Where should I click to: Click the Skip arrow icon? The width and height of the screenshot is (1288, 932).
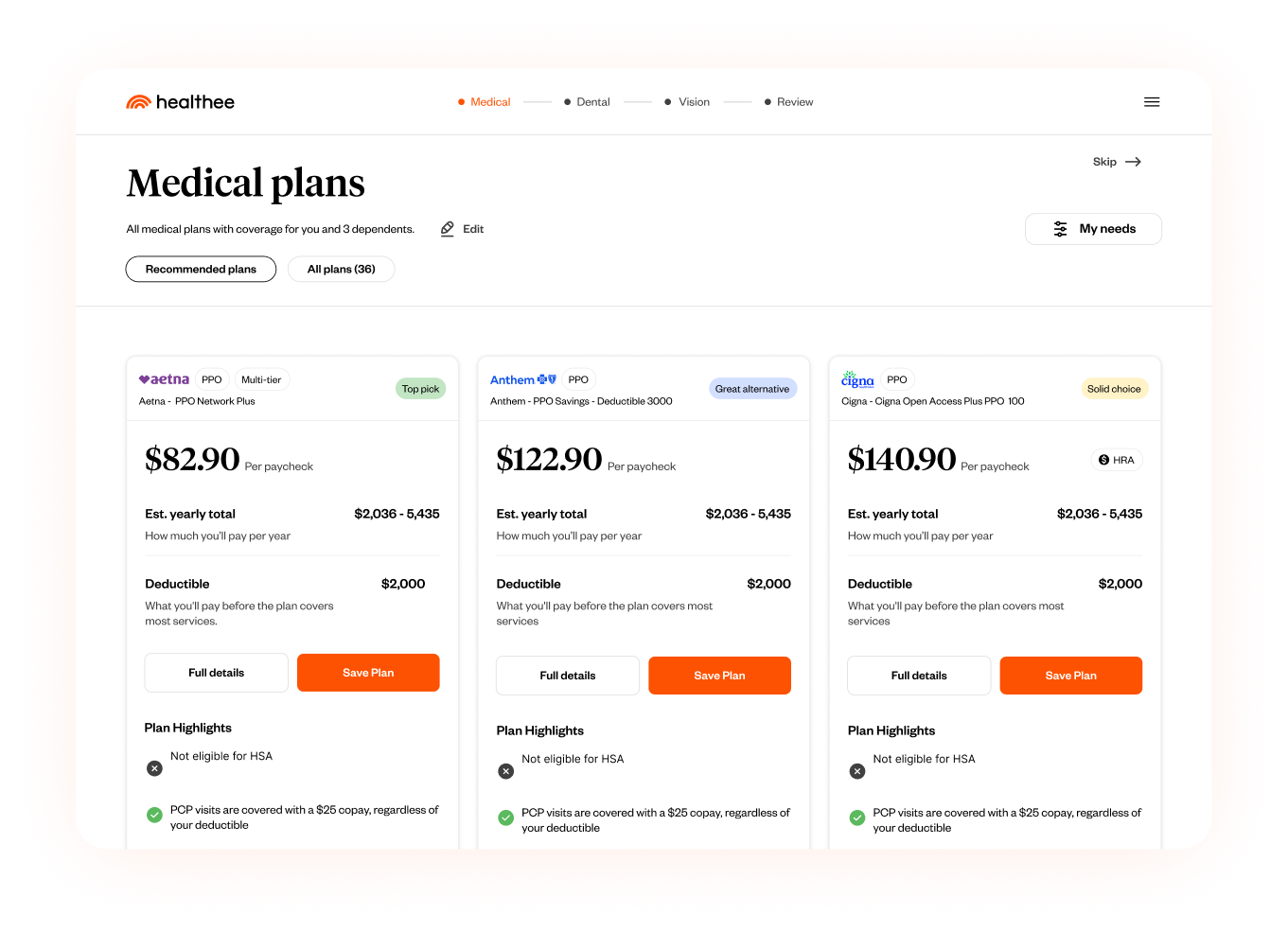[1133, 162]
